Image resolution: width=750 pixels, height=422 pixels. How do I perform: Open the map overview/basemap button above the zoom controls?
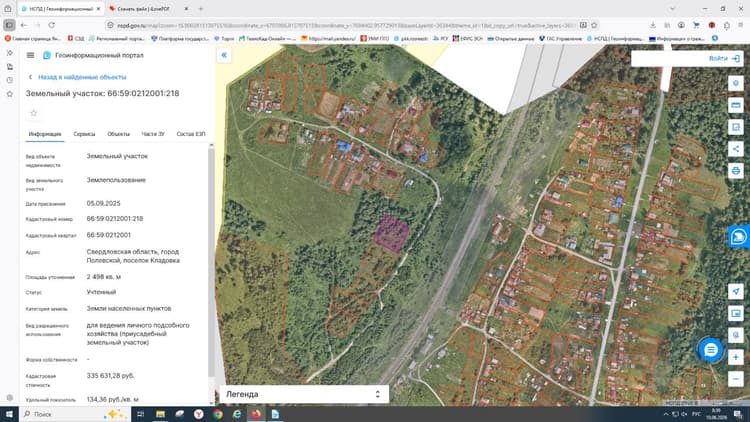tap(736, 313)
